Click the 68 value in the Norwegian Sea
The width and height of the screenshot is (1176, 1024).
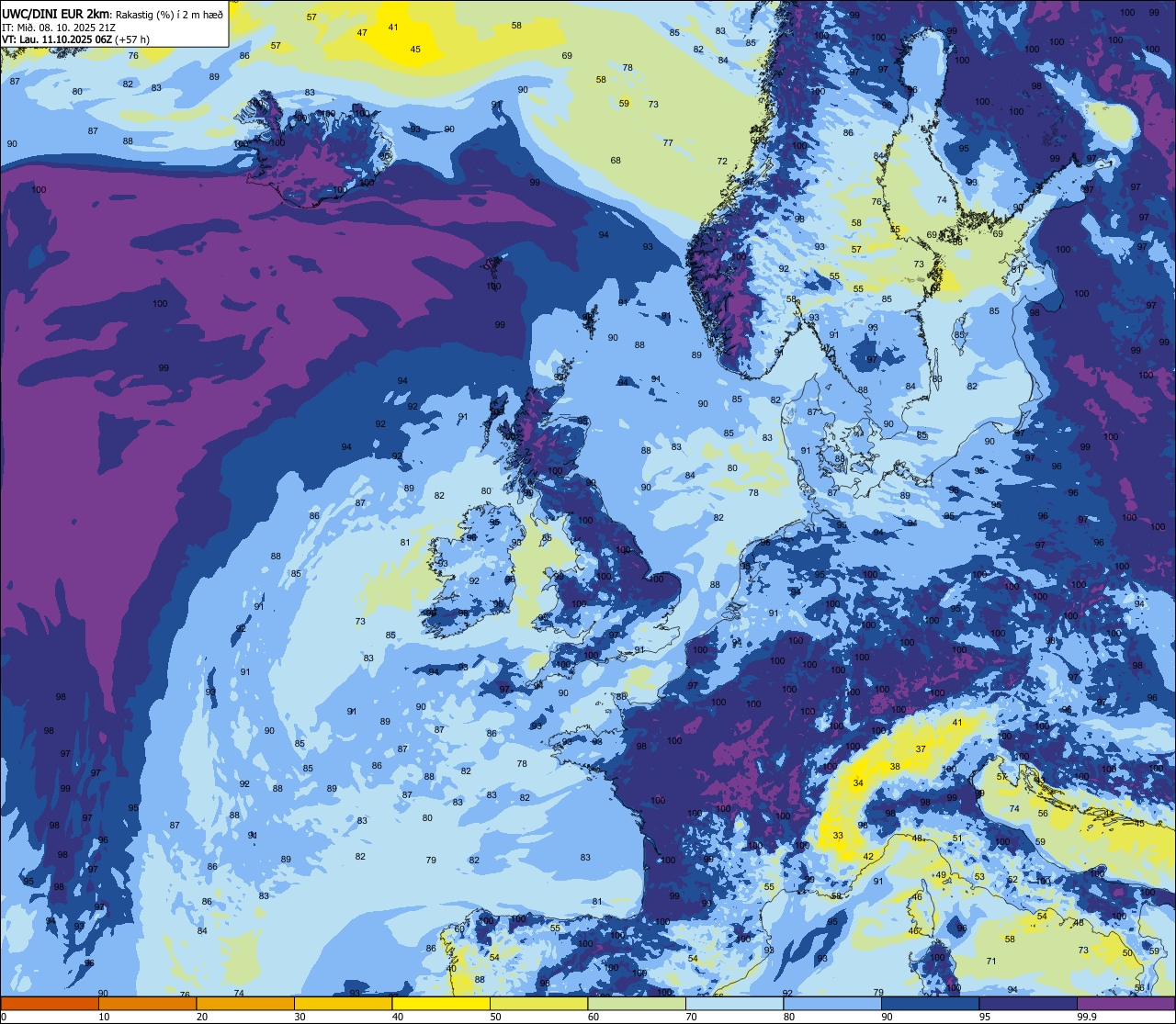[x=616, y=161]
